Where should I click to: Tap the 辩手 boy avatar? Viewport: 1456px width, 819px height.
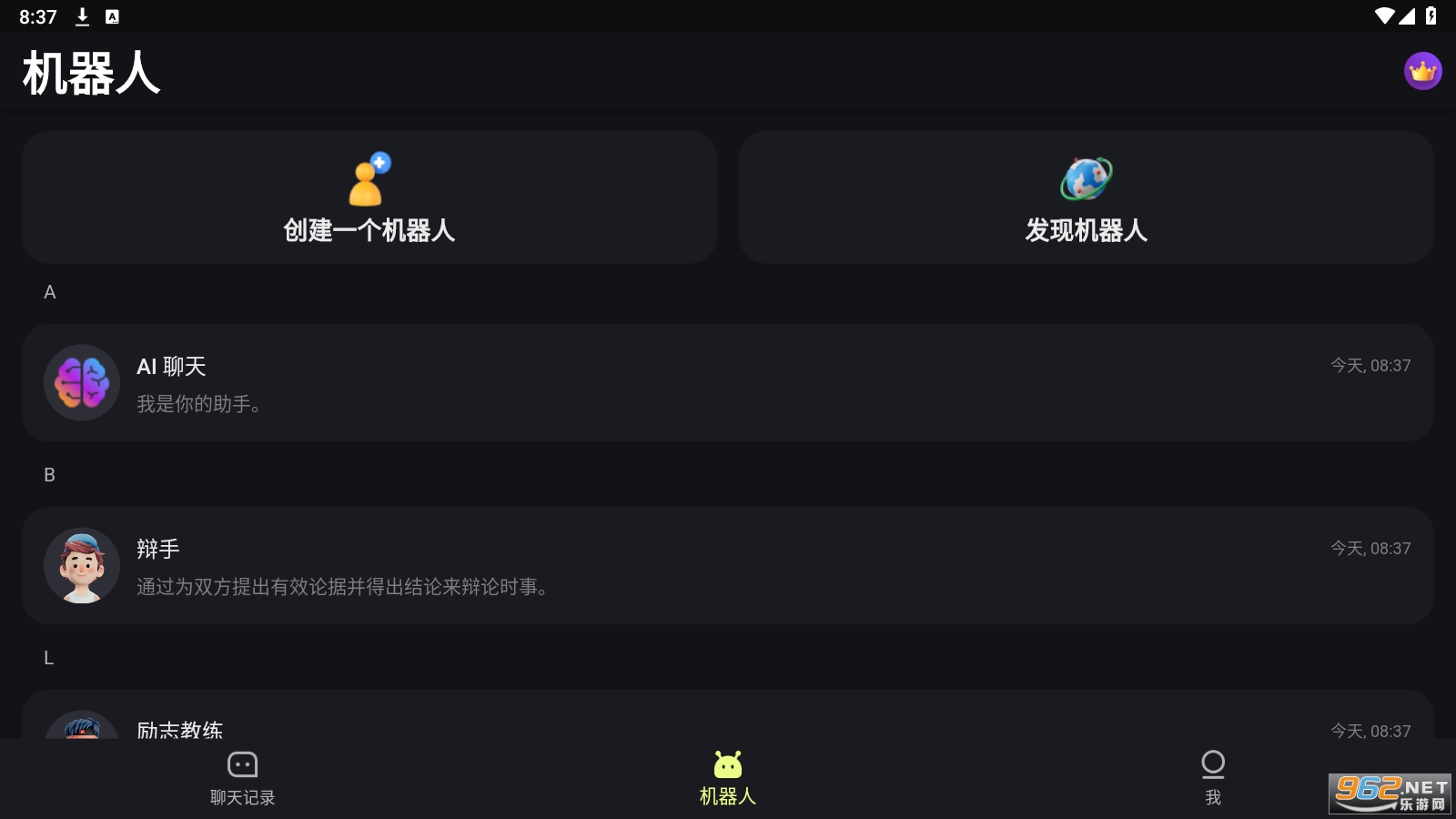(x=82, y=565)
